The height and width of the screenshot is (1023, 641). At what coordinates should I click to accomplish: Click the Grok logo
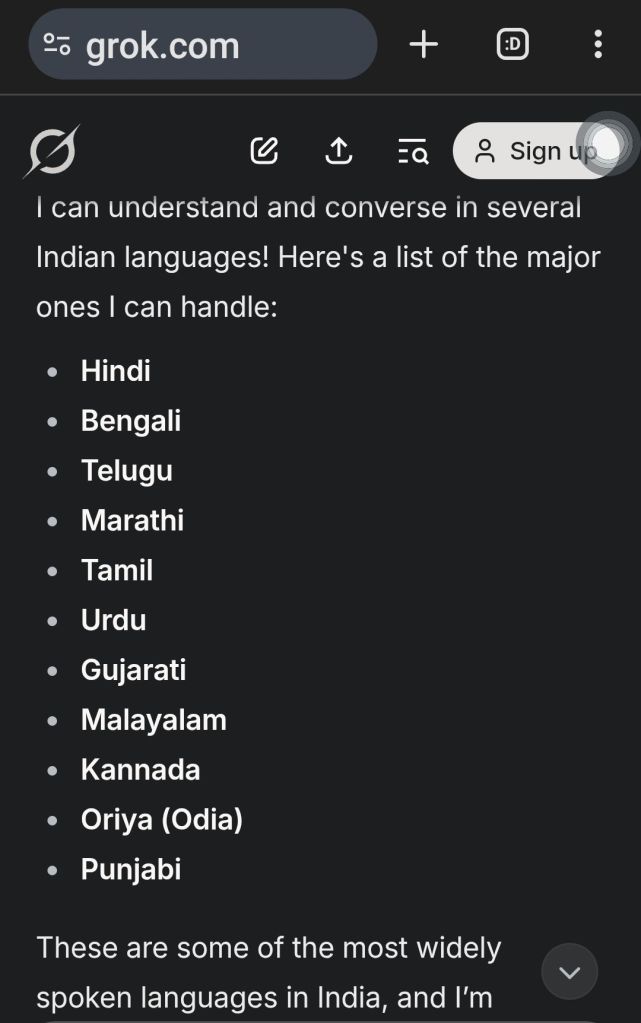[x=52, y=153]
